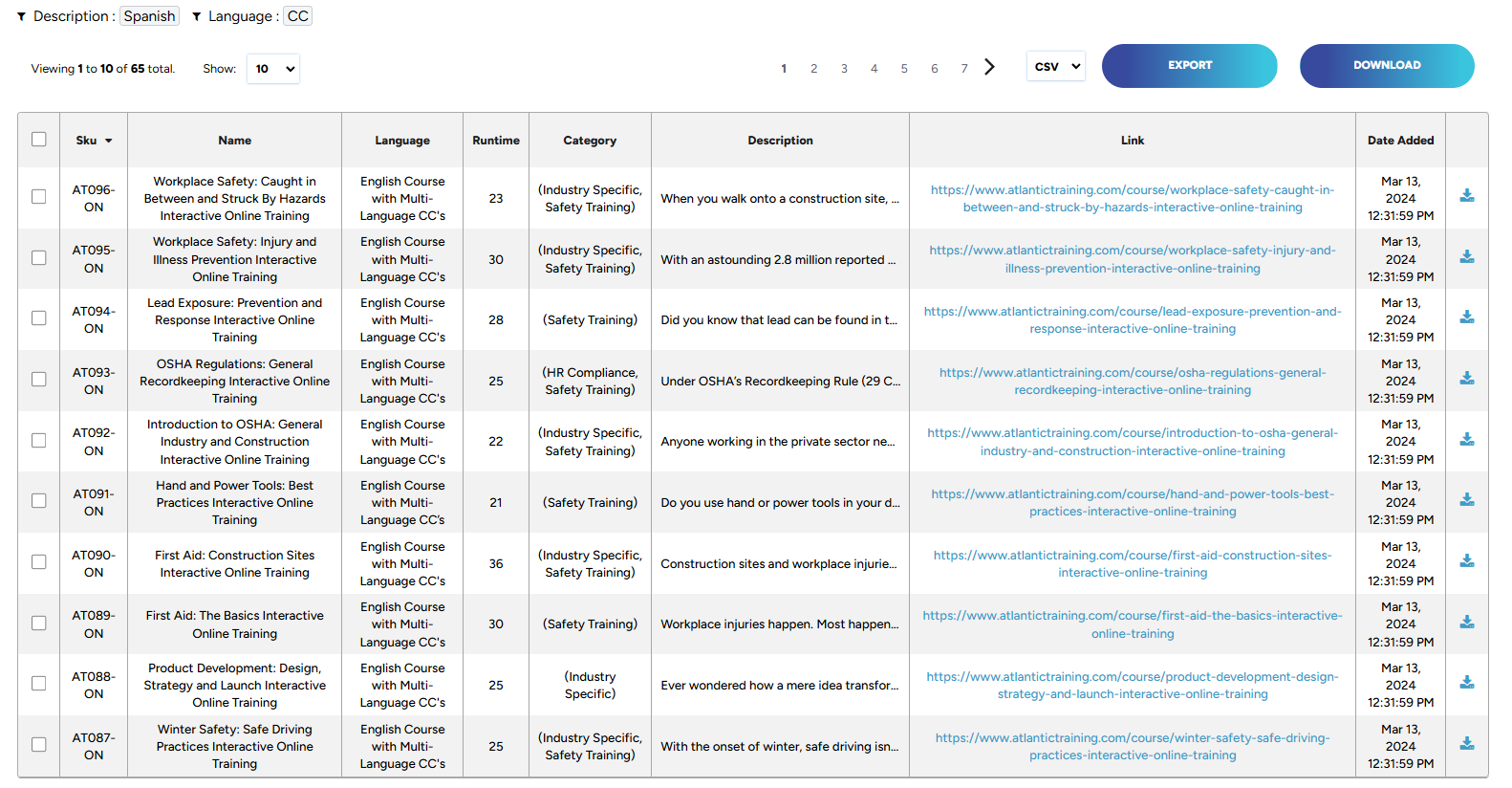Download the AT092-ON row file icon
This screenshot has height=788, width=1512.
click(1467, 440)
